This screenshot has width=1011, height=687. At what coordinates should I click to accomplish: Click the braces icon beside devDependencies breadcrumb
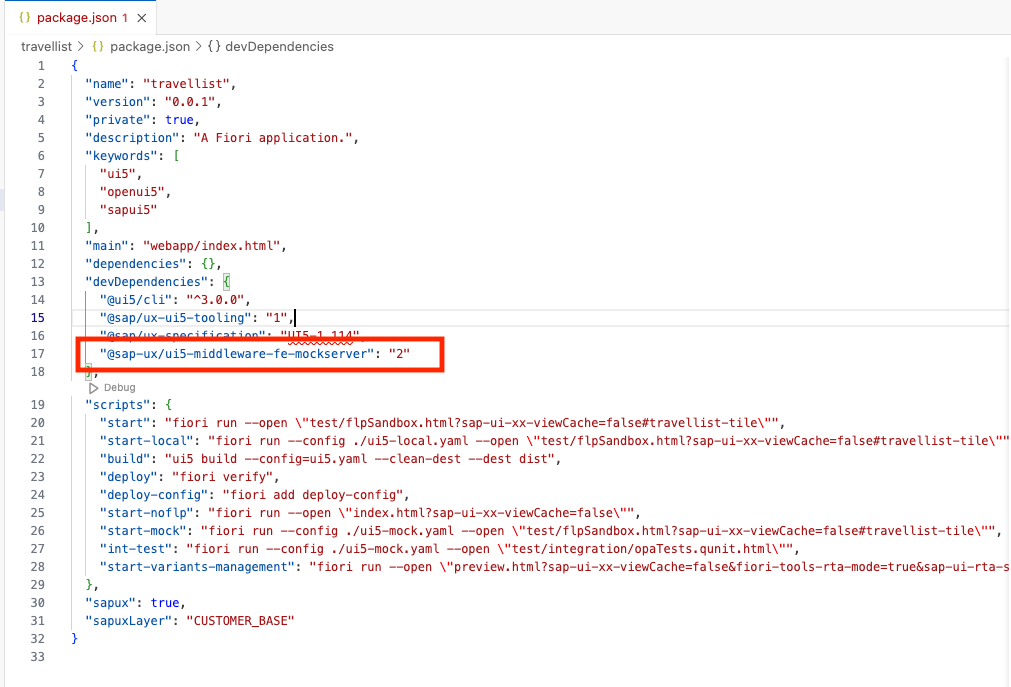[x=214, y=46]
